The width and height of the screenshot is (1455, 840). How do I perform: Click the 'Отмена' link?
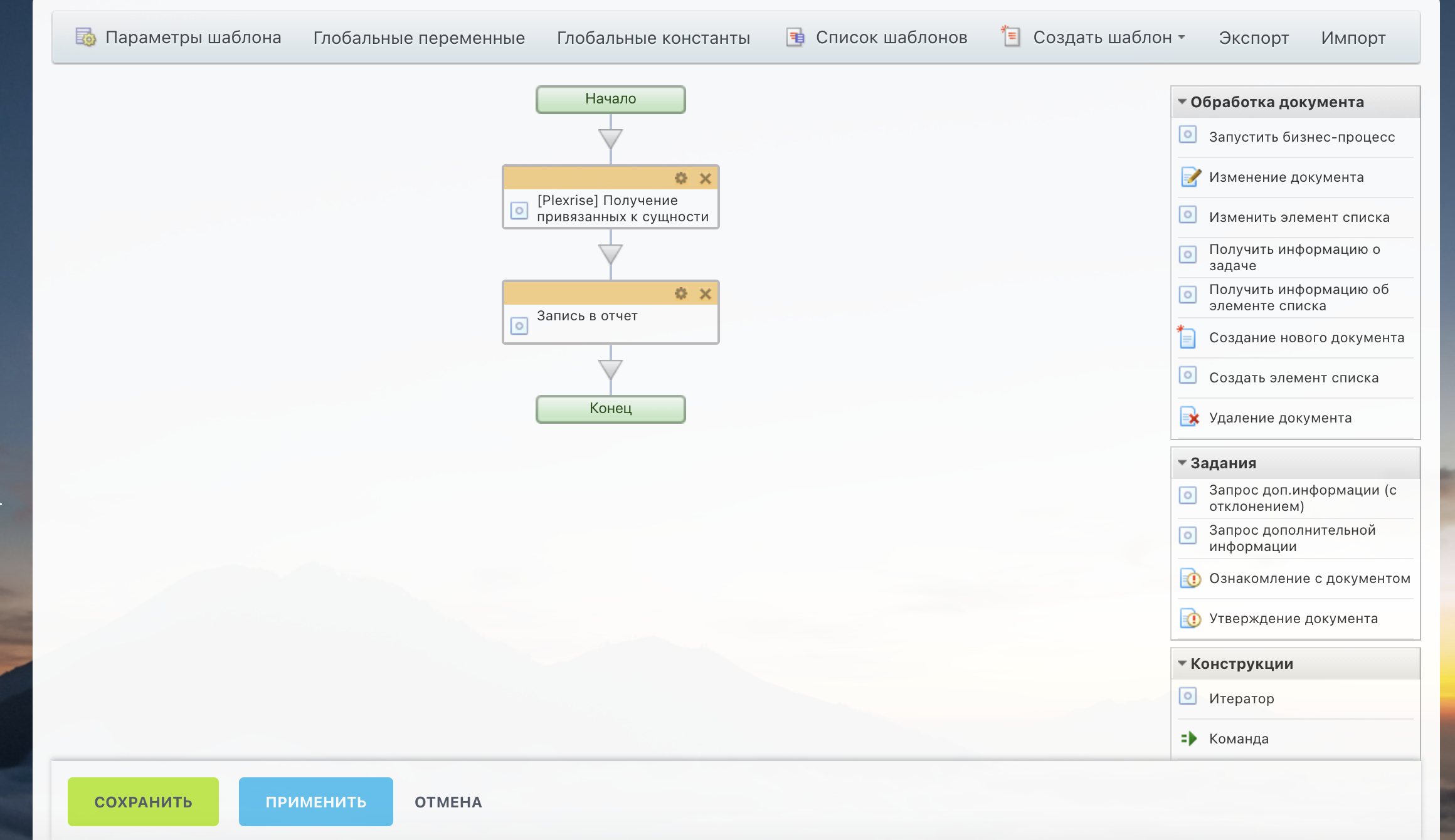point(448,802)
